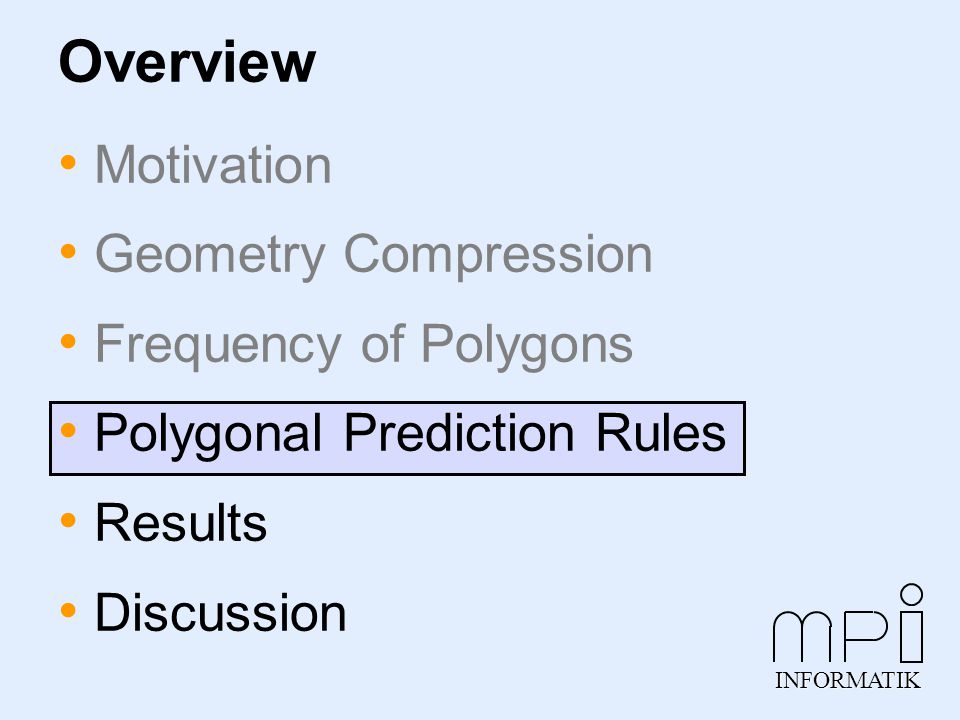Viewport: 960px width, 720px height.
Task: Click the orange bullet beside Frequency of Polygons
Action: tap(68, 341)
